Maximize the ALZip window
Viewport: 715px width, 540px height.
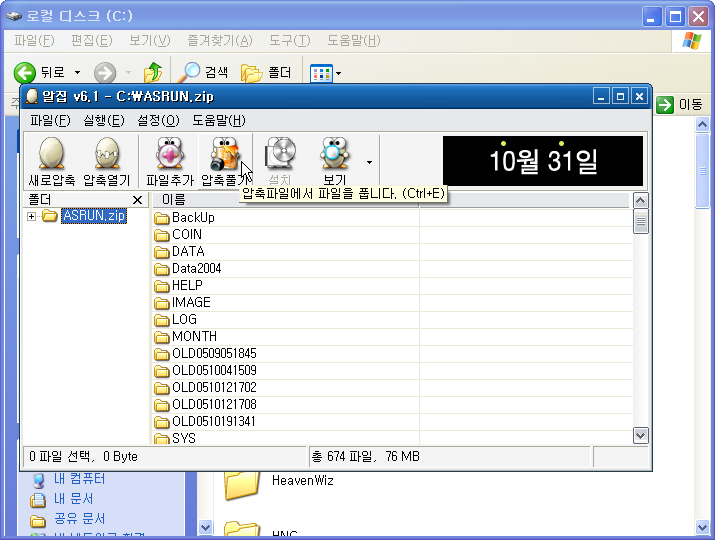(620, 97)
